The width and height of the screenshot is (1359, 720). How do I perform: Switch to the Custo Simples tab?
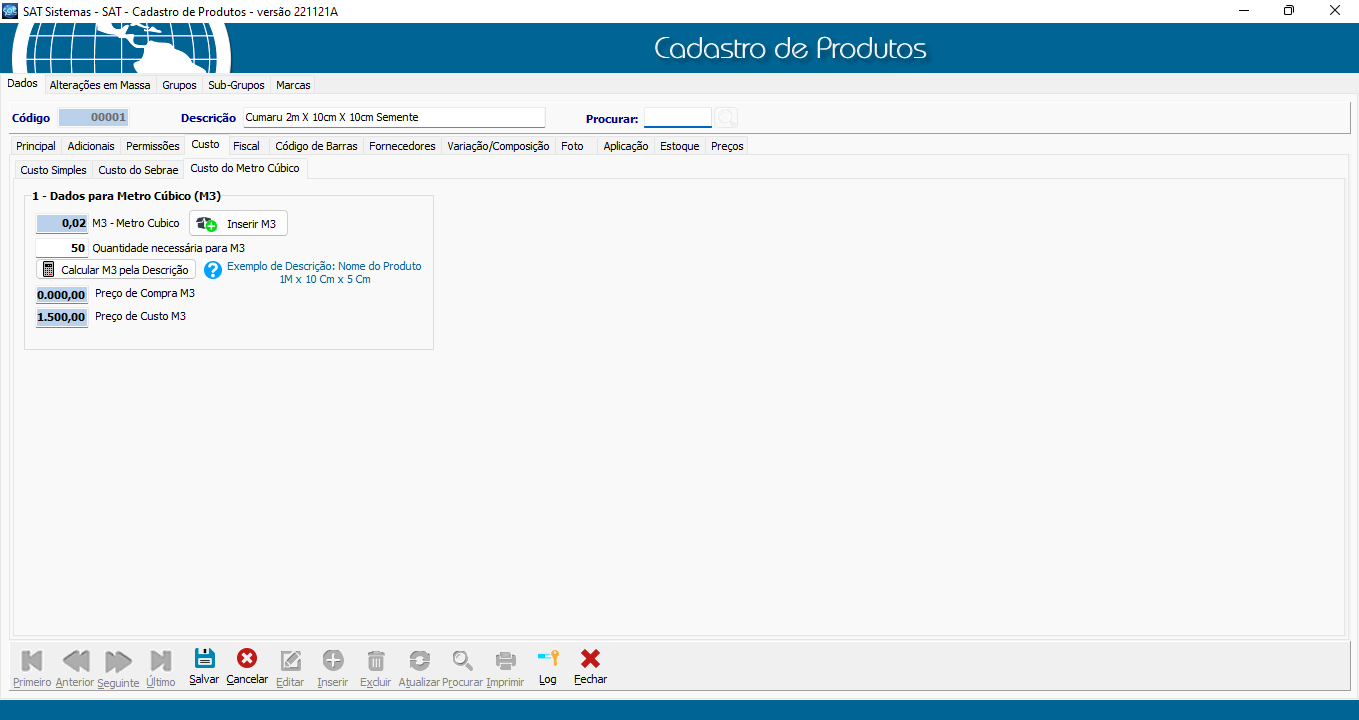pos(54,170)
